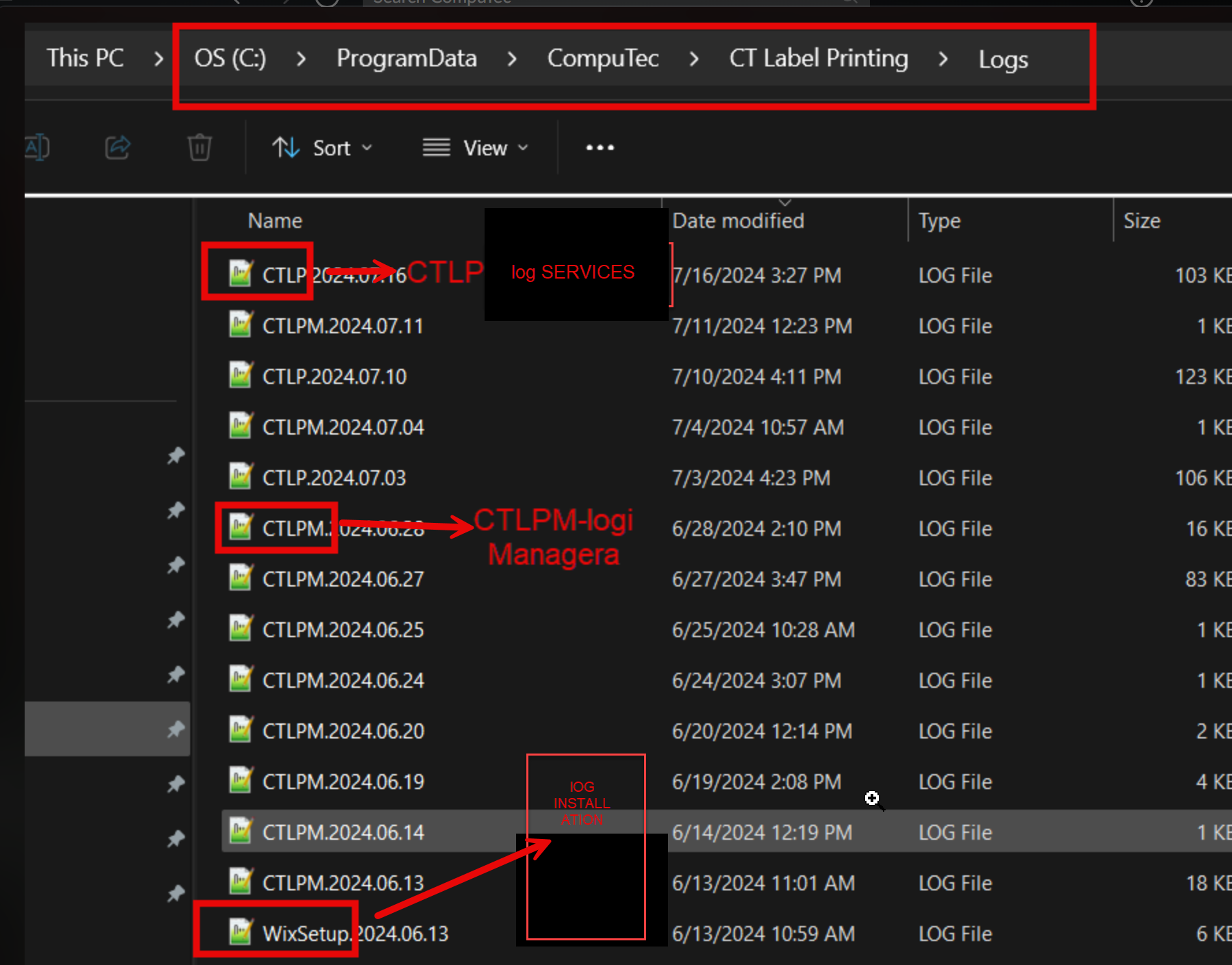Click the refresh icon next to address bar

coord(326,3)
